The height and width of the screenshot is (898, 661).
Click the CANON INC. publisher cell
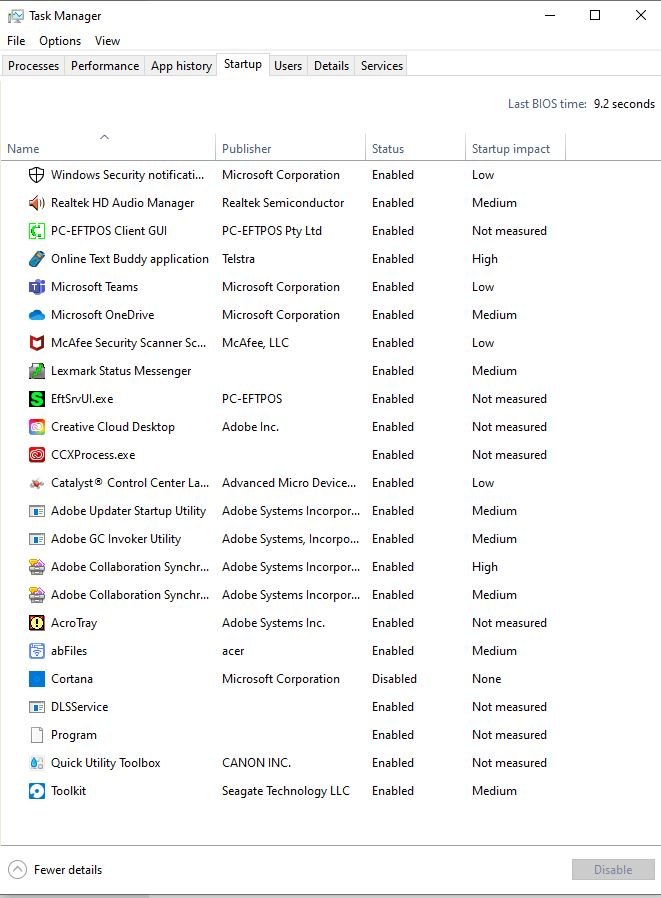tap(257, 763)
